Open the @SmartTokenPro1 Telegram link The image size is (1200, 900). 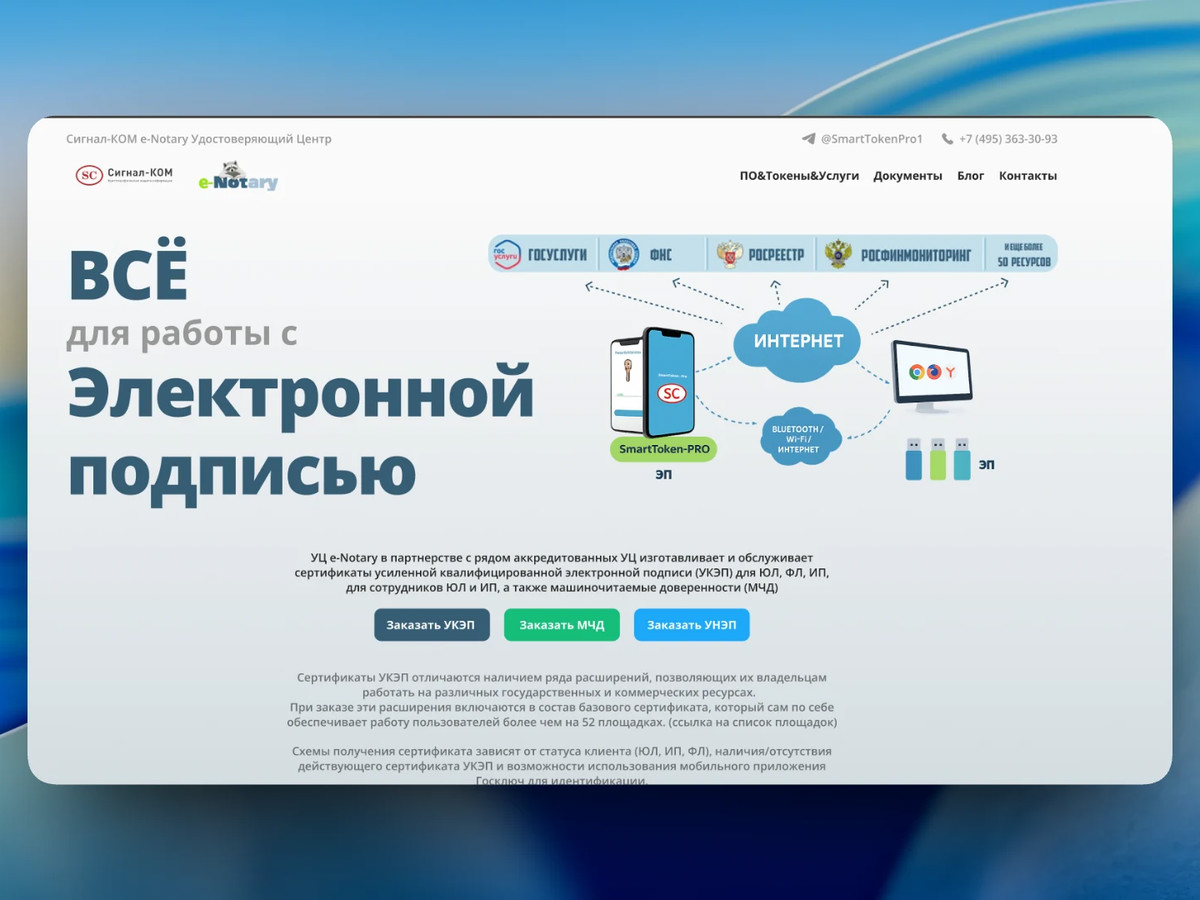click(x=871, y=139)
